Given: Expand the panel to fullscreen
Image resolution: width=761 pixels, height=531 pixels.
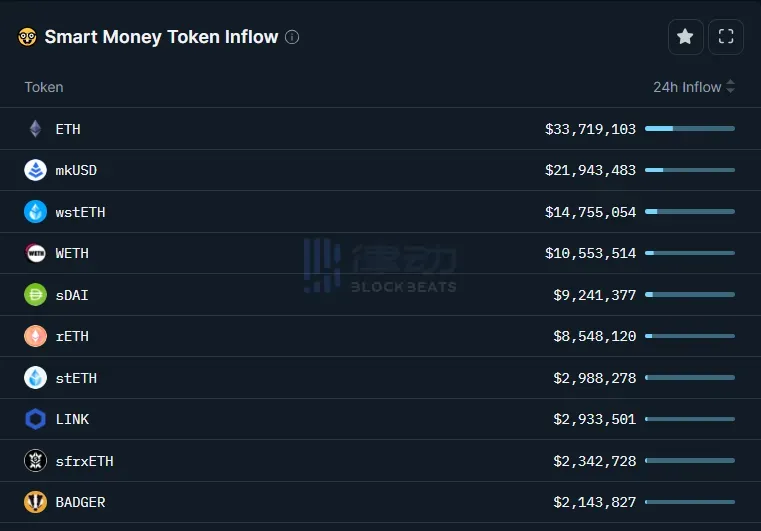Looking at the screenshot, I should click(x=726, y=37).
